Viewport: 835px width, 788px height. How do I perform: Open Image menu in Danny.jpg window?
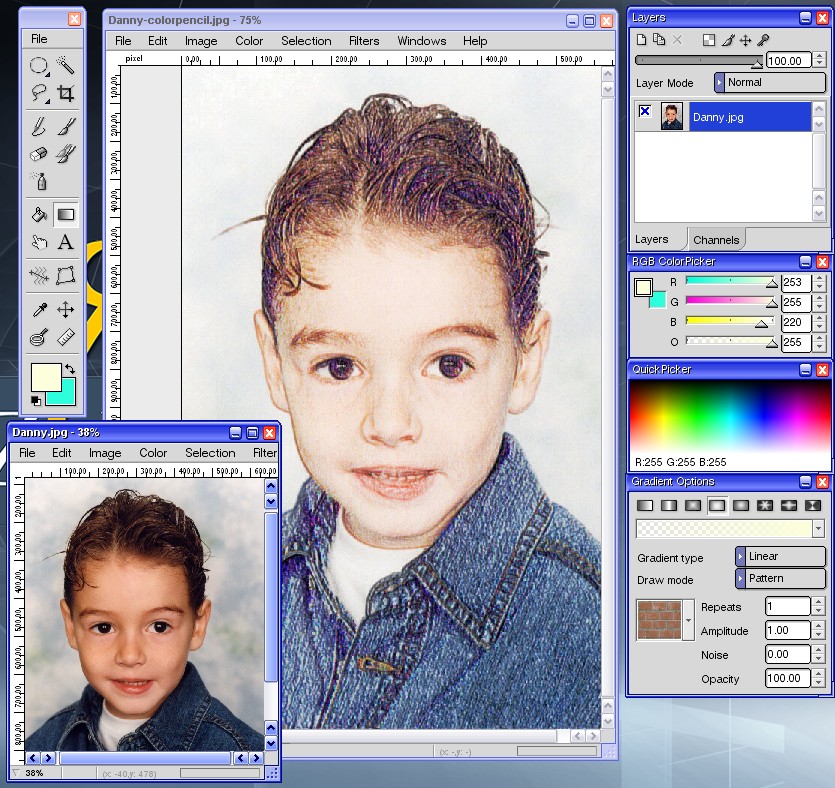click(x=105, y=453)
